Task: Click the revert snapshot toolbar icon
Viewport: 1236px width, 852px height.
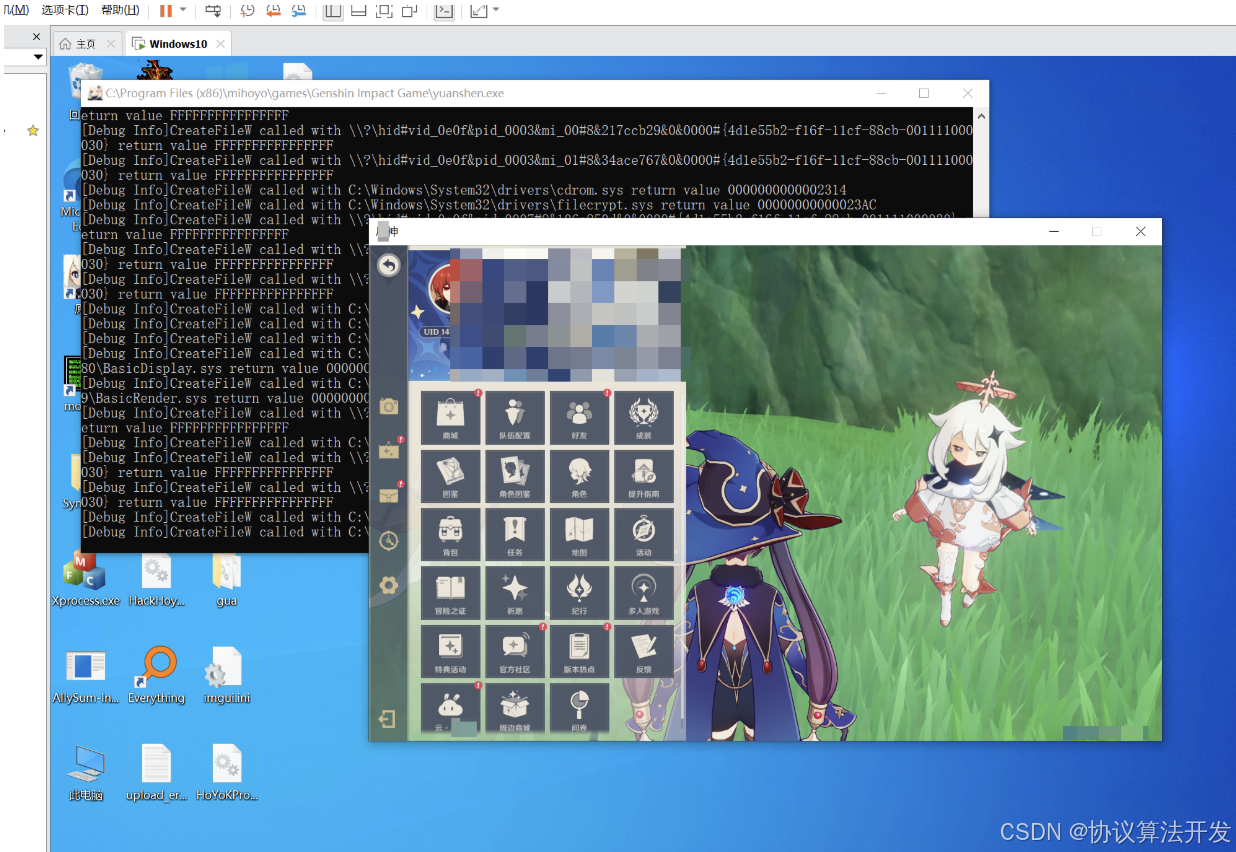Action: [x=273, y=11]
